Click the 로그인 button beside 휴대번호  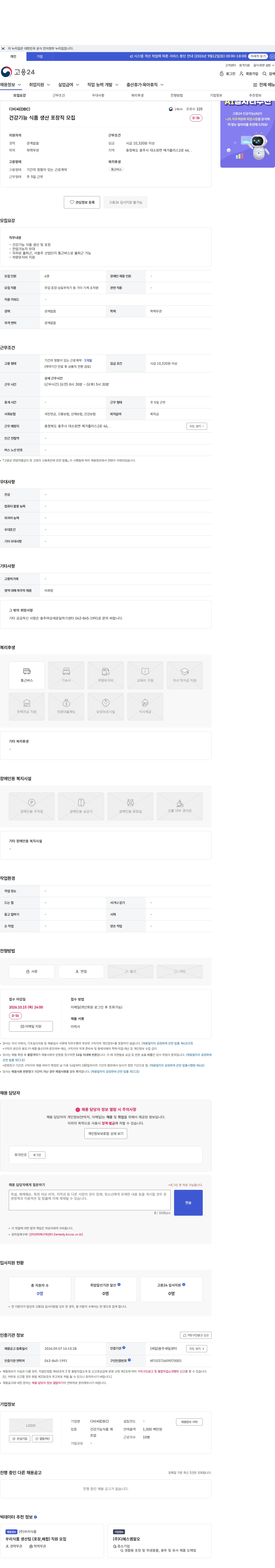[x=37, y=1155]
